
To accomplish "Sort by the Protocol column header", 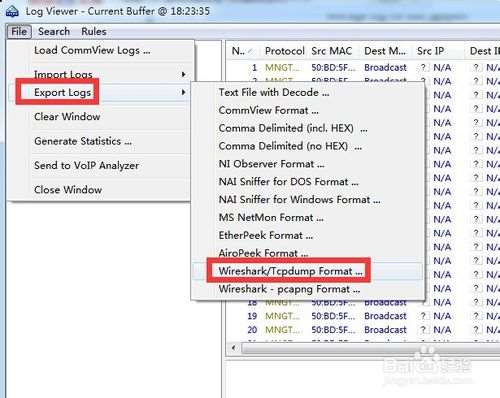I will point(285,51).
